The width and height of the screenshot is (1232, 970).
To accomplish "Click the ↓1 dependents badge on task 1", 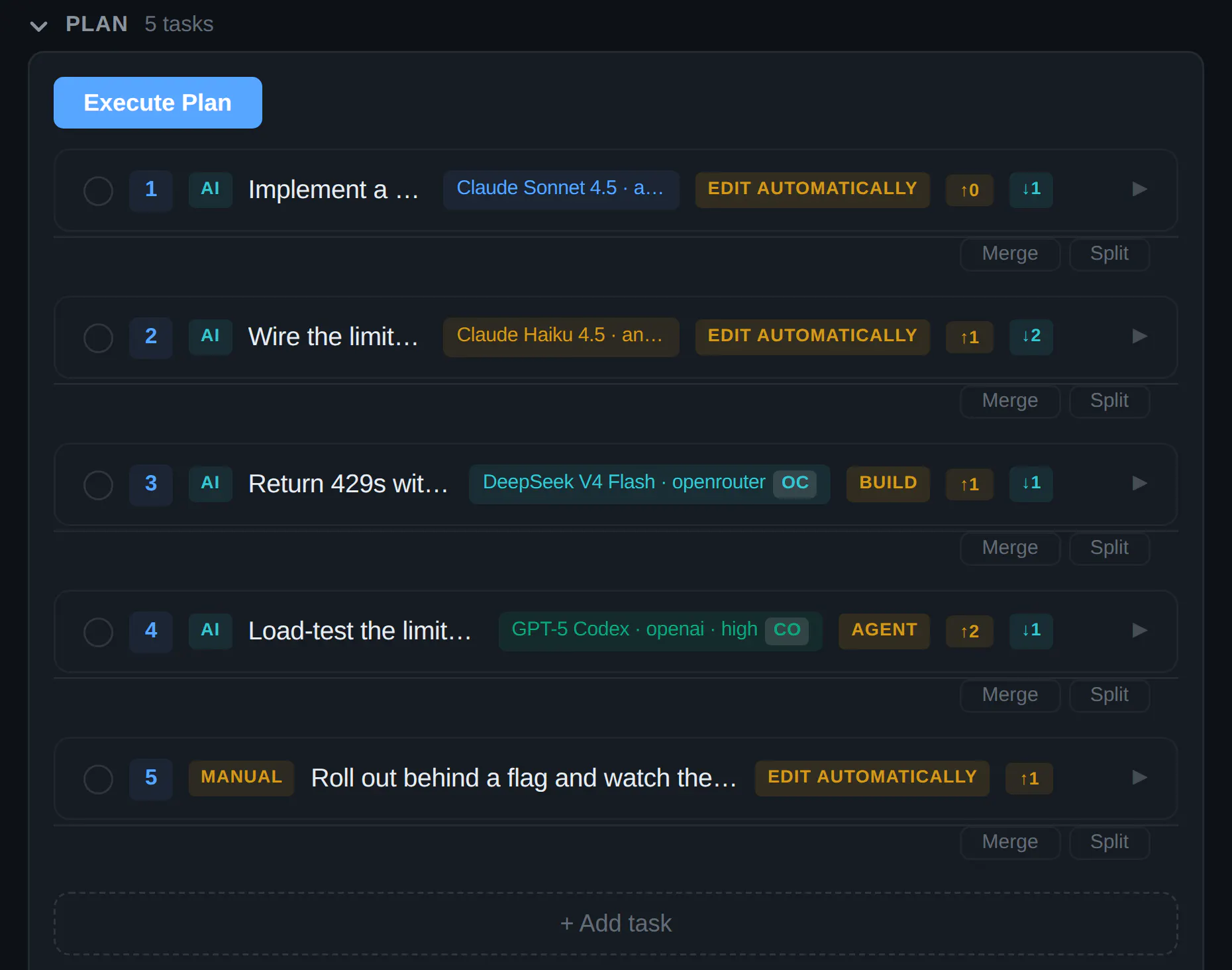I will 1031,189.
